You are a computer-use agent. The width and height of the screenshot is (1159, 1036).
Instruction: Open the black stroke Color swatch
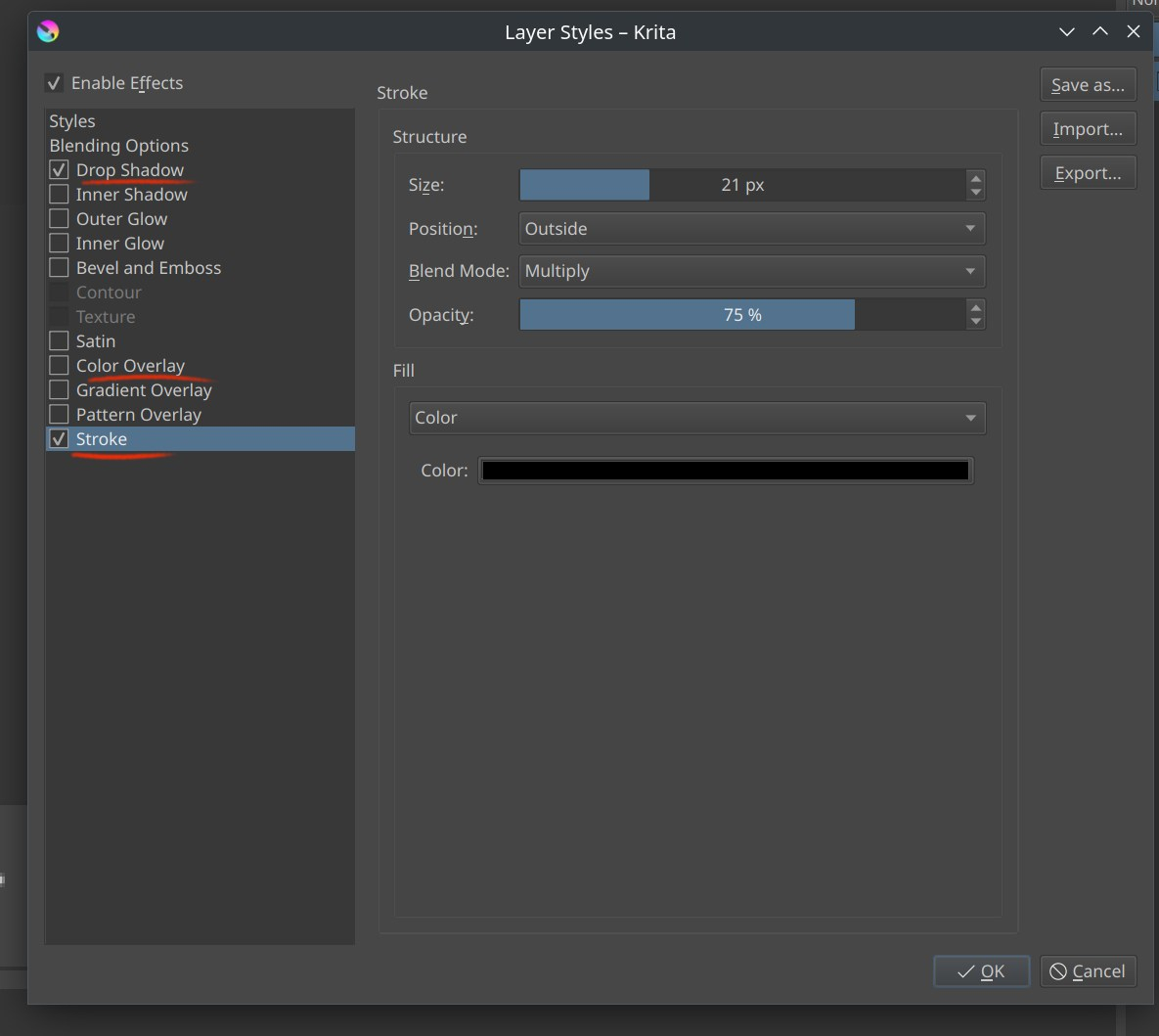725,471
